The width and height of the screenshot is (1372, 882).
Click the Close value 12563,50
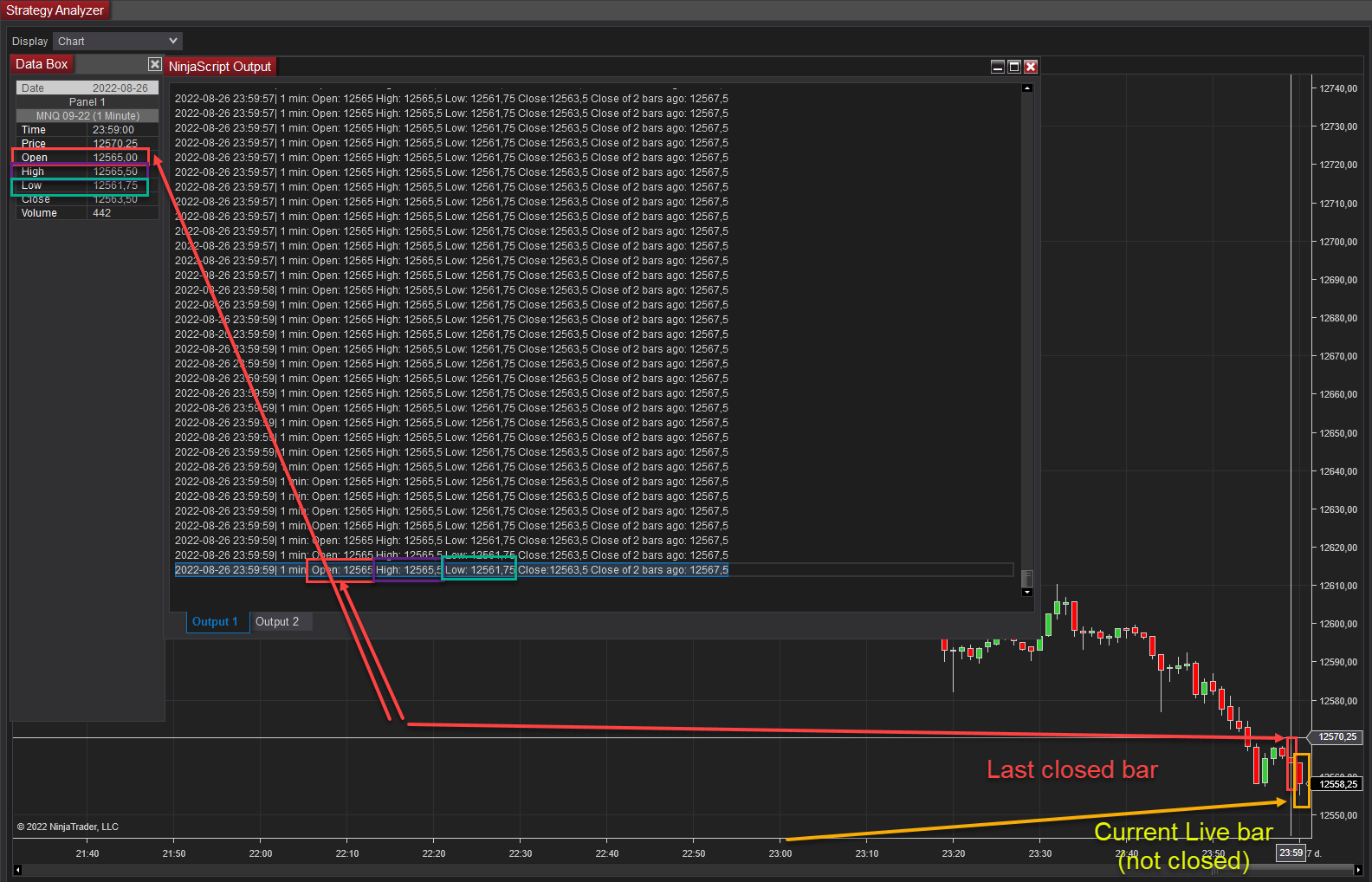click(x=115, y=199)
